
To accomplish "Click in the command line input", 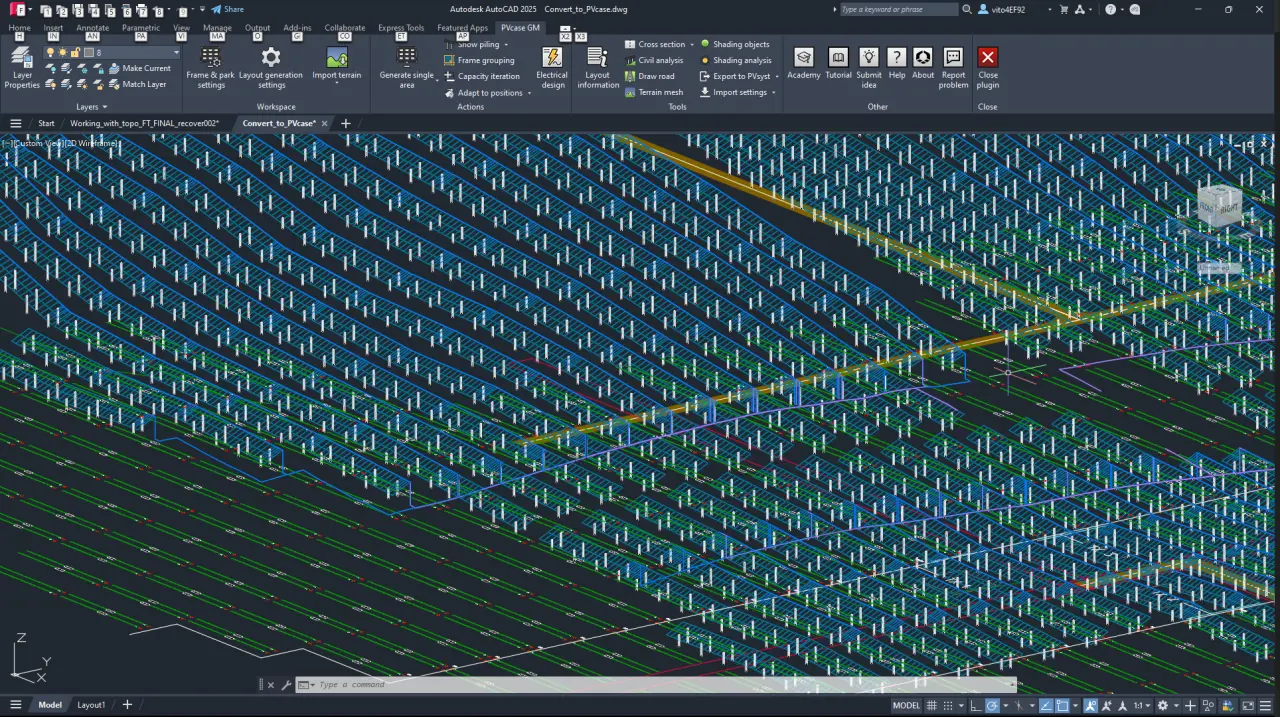I will (660, 684).
